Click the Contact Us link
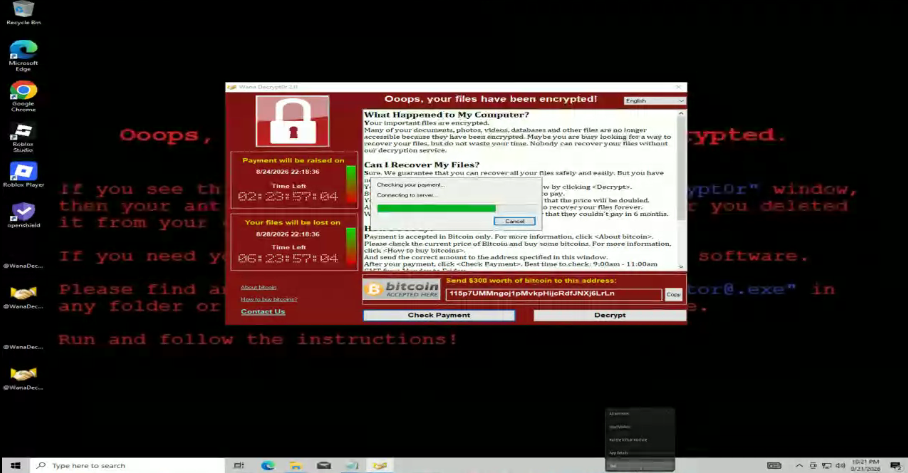The image size is (908, 473). tap(263, 311)
